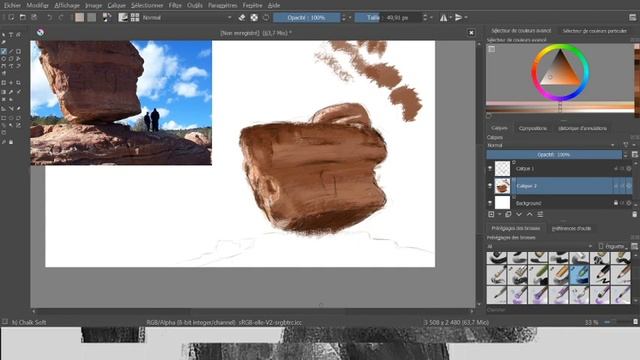The height and width of the screenshot is (360, 640).
Task: Open the Calque menu
Action: [x=116, y=5]
